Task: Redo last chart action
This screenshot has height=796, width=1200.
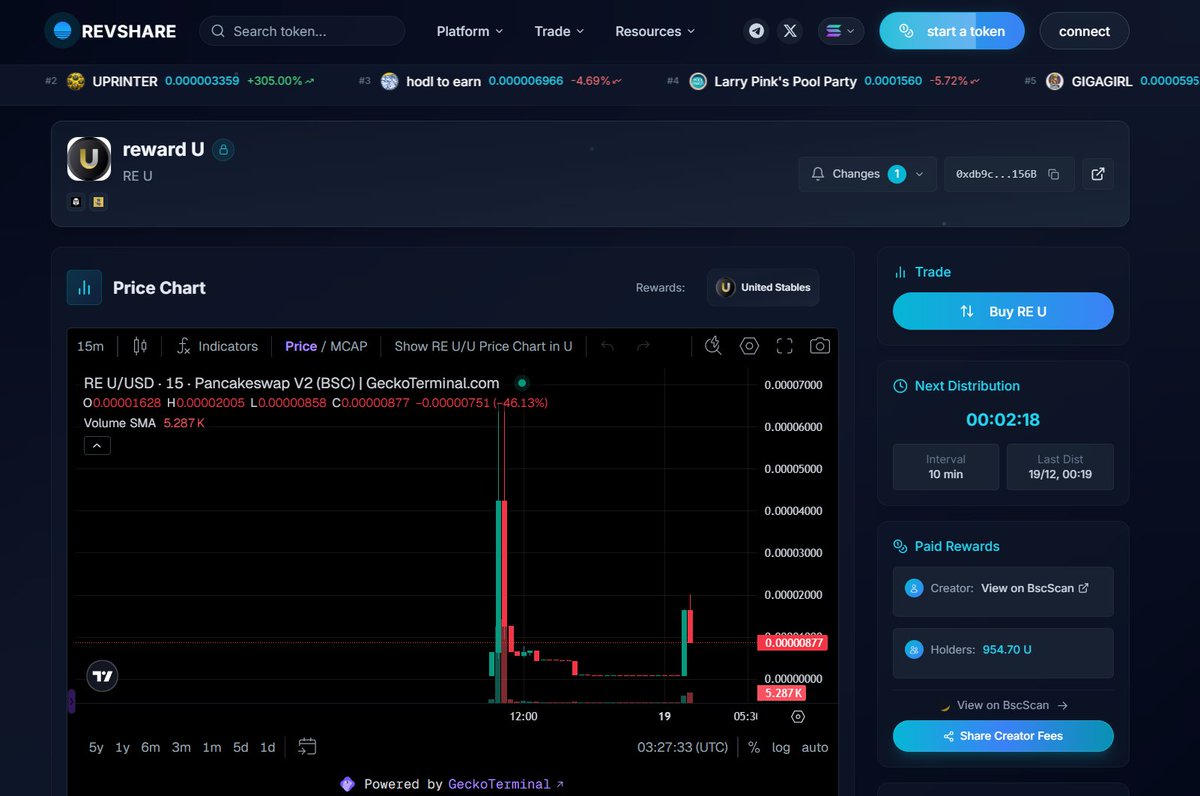Action: pyautogui.click(x=643, y=346)
